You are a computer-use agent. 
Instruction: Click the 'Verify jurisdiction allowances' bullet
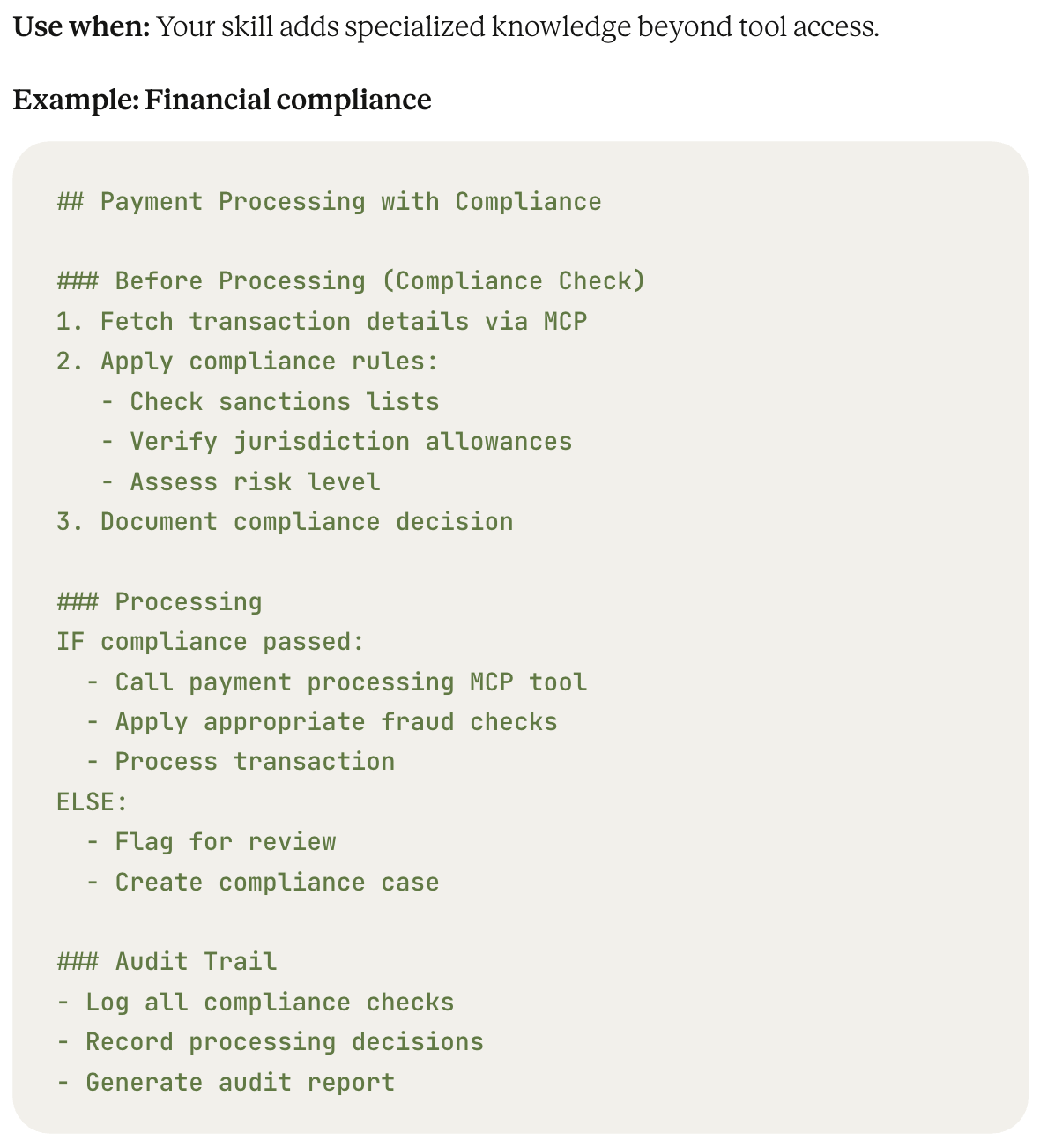(x=337, y=442)
